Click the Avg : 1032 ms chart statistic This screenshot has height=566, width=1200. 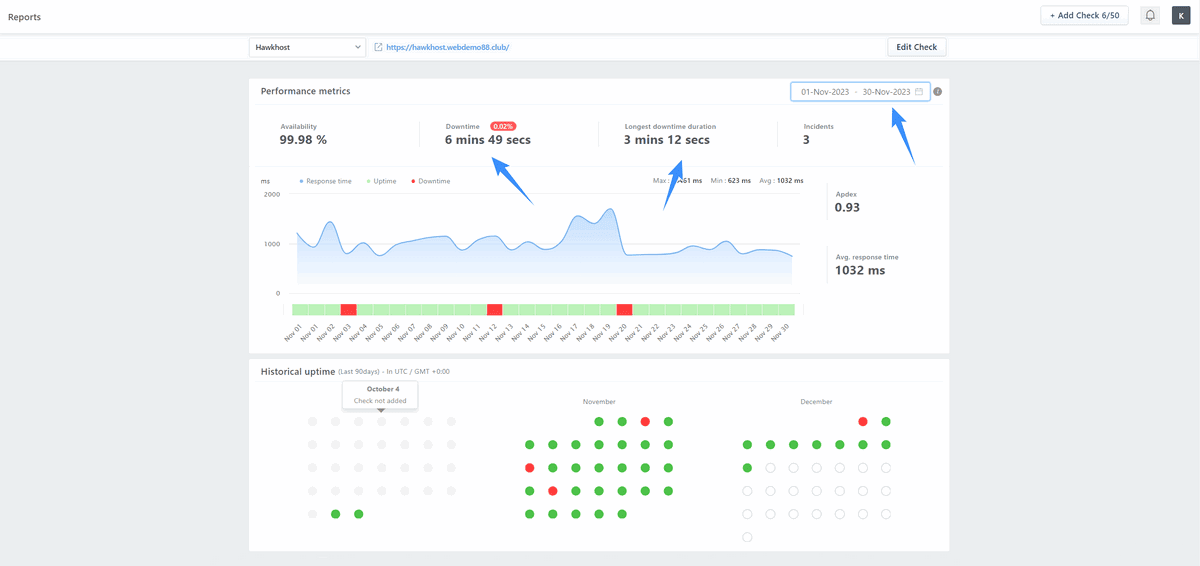781,181
